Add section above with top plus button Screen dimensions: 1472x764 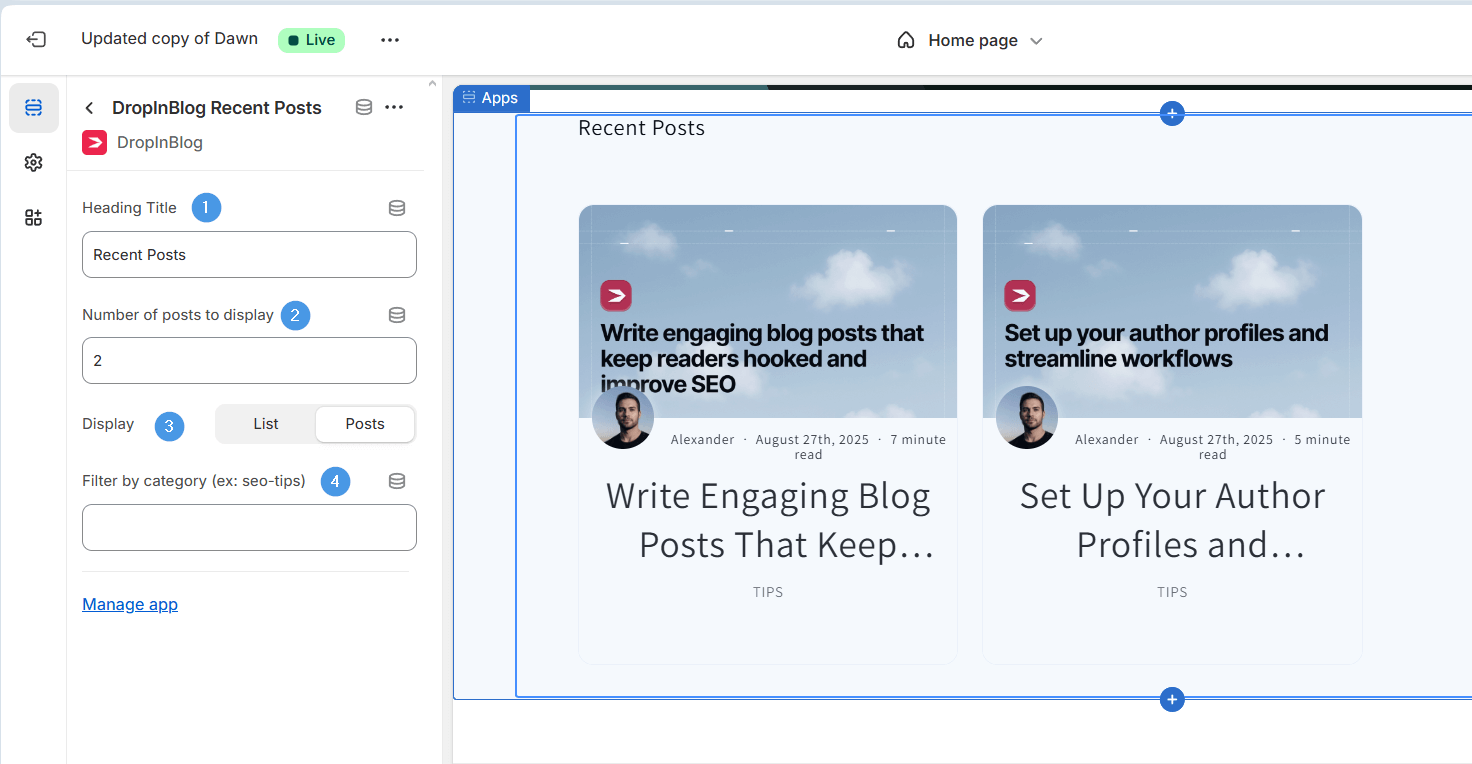[x=1172, y=113]
